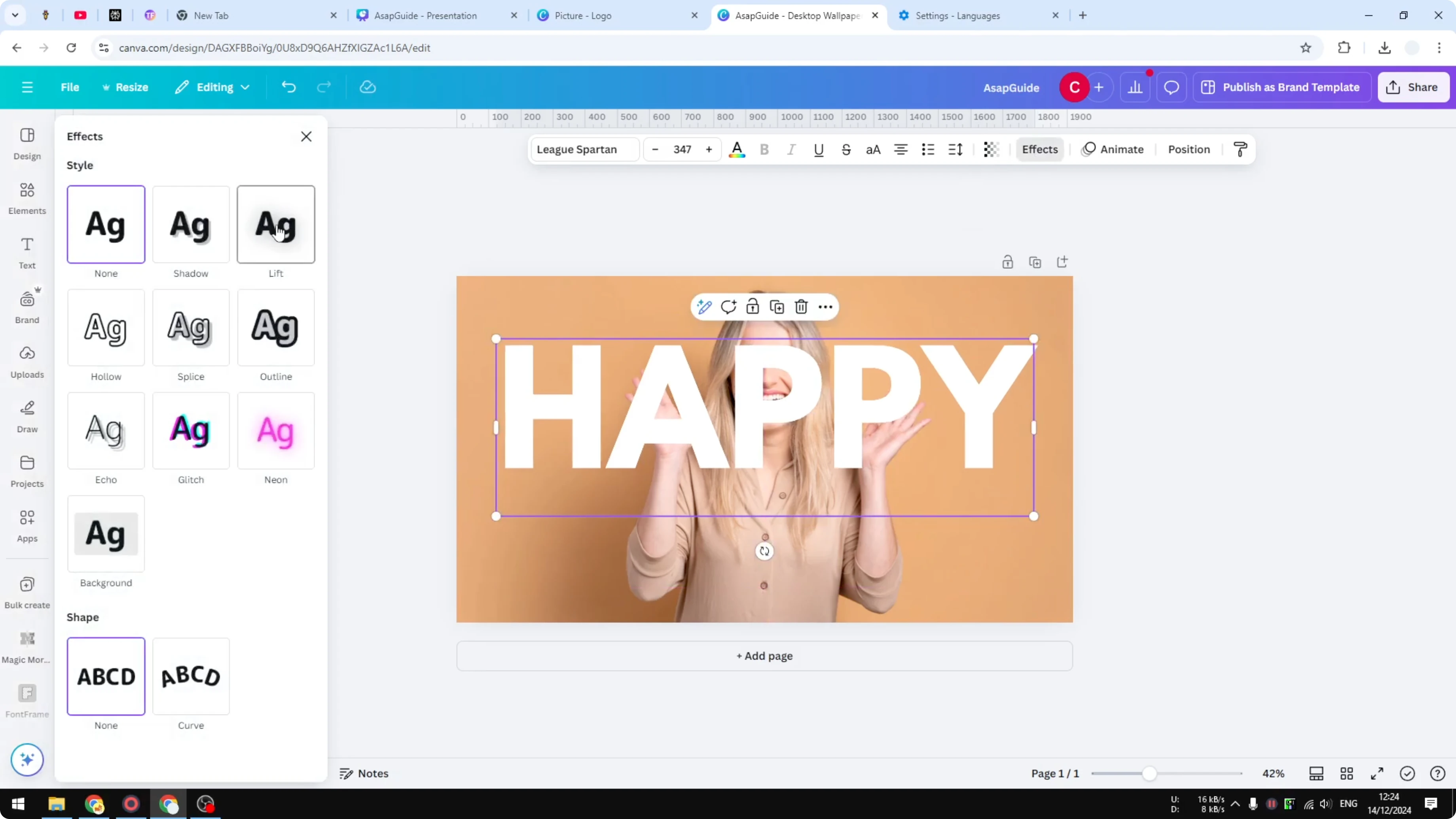
Task: Enable underline on the selected text
Action: coord(819,149)
